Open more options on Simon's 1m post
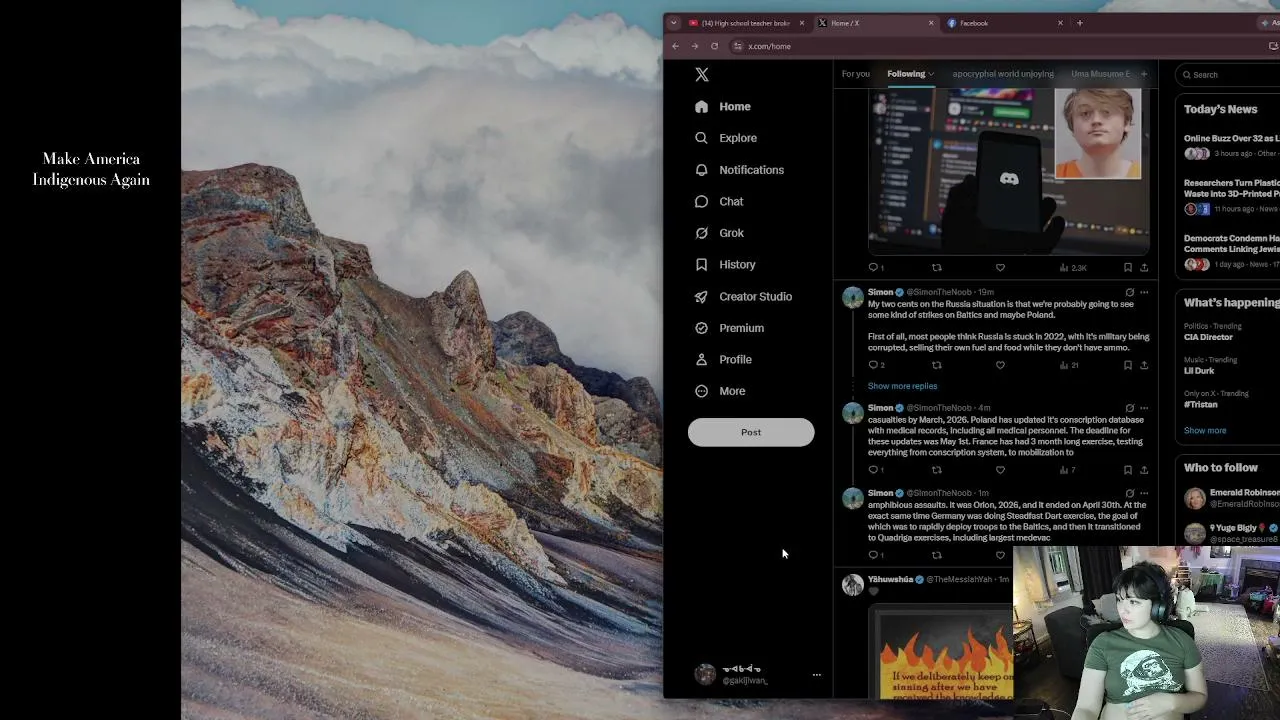 1144,493
